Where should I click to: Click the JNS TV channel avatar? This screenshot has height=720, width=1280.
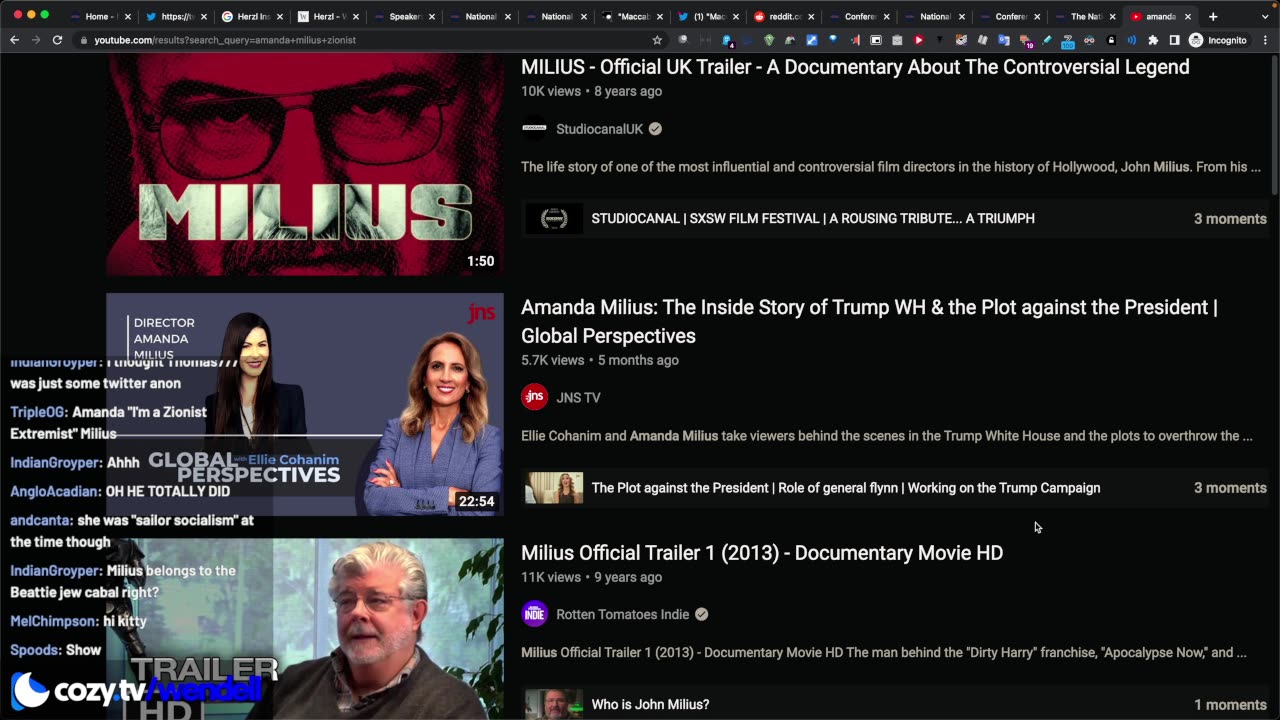[535, 397]
